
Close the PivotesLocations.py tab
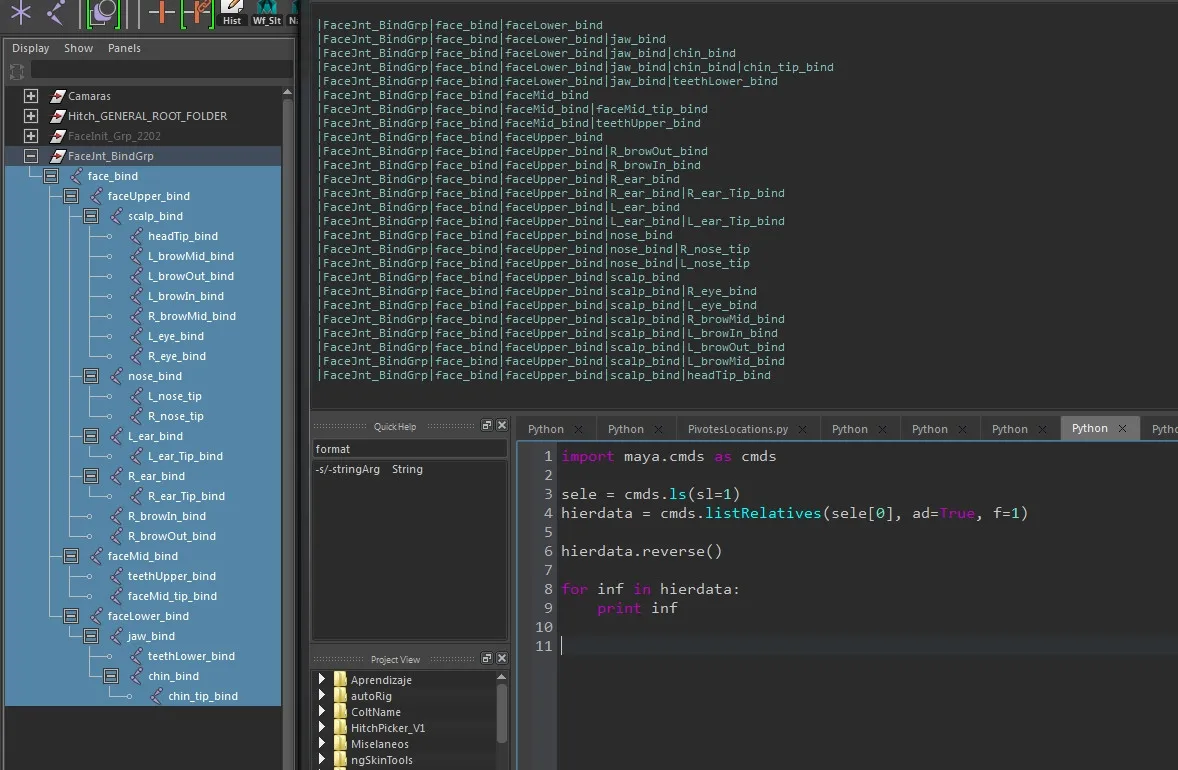[802, 429]
